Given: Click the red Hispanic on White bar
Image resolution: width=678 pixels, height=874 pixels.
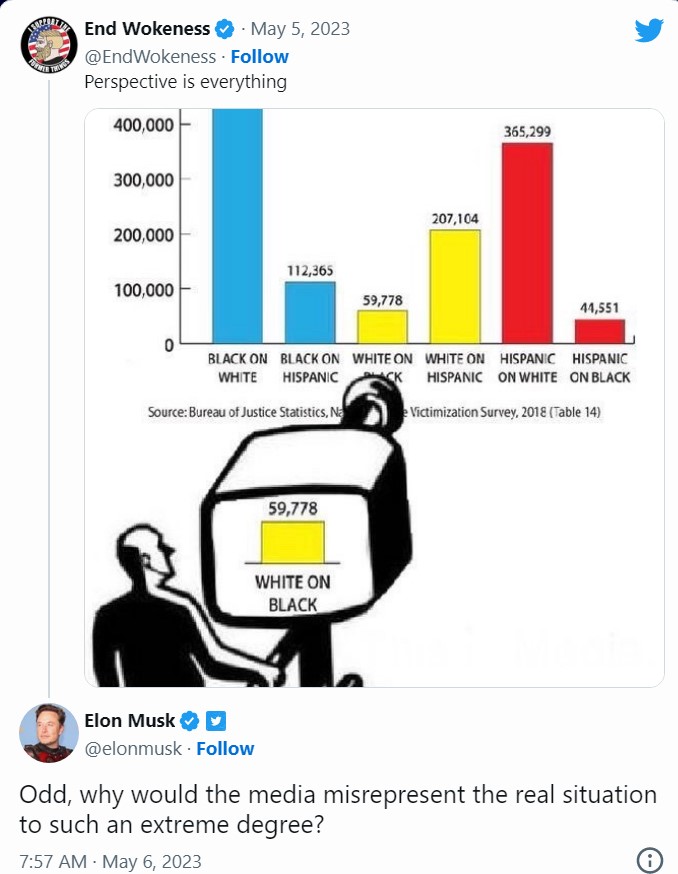Looking at the screenshot, I should [527, 243].
